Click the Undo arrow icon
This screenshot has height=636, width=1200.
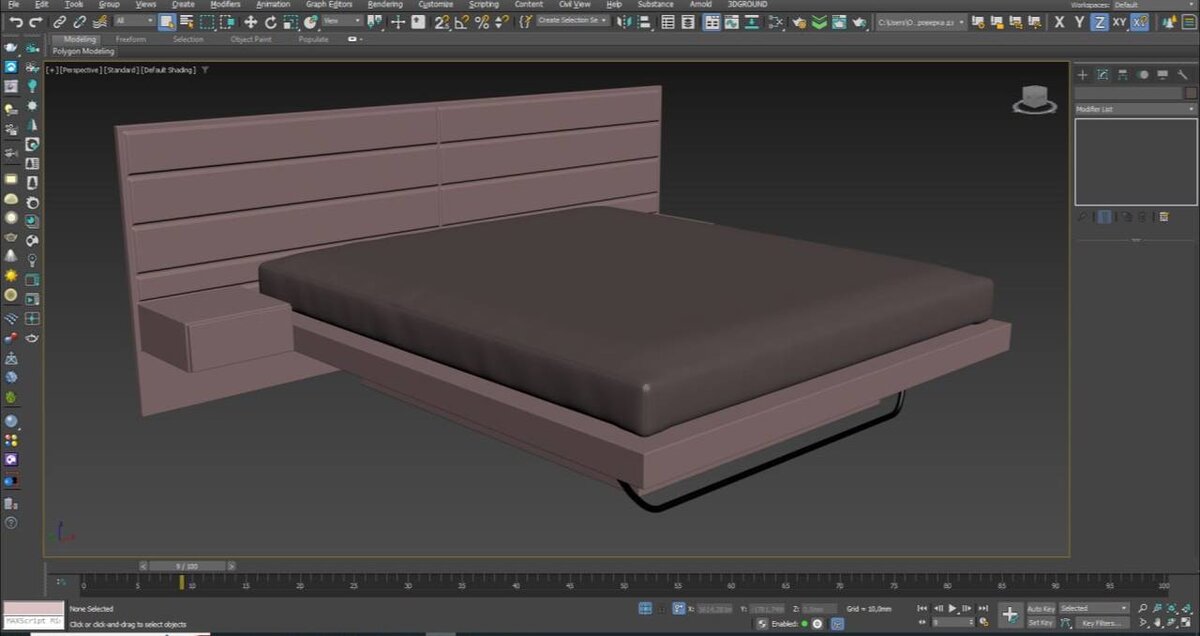click(17, 21)
